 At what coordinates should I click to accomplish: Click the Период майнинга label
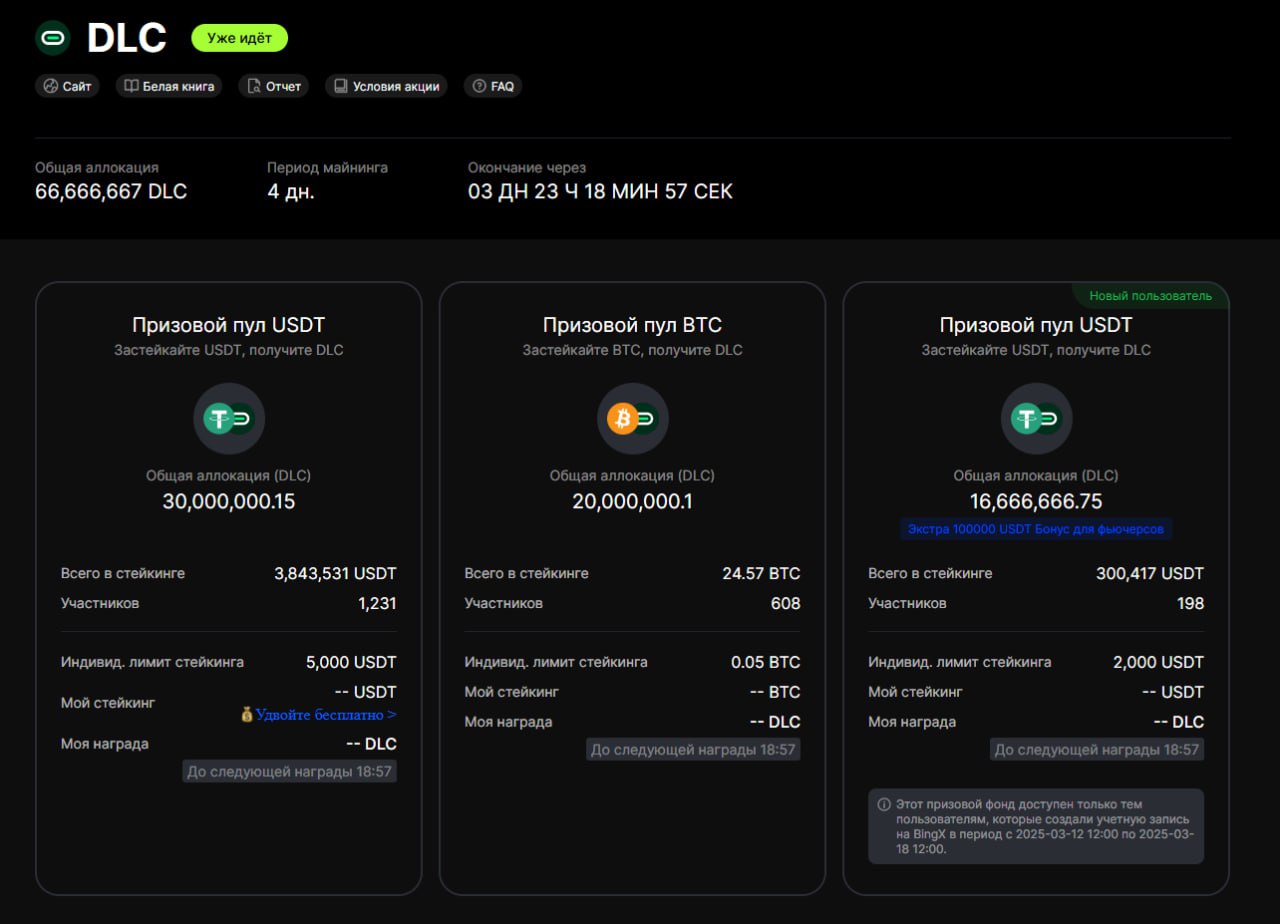pos(327,168)
